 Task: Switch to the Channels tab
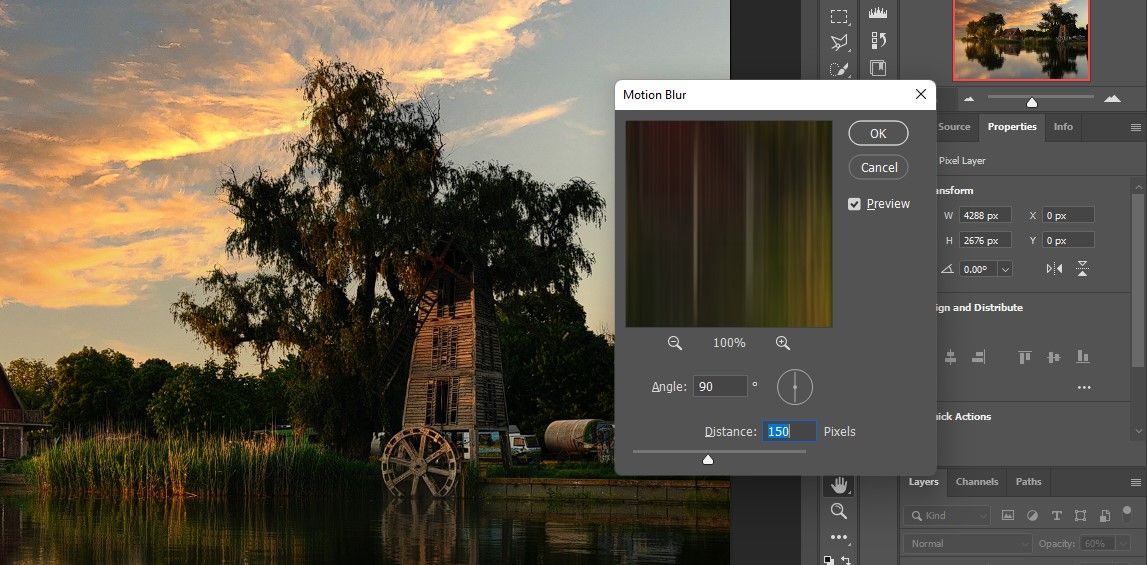977,482
